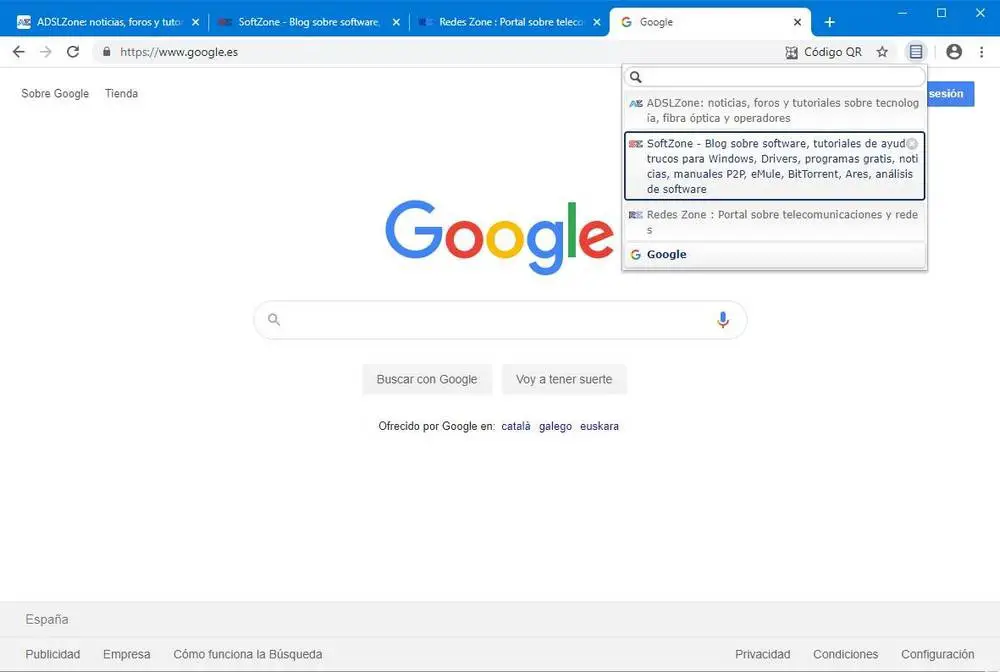Select ADSLZone entry in tab list popup
Image resolution: width=1000 pixels, height=672 pixels.
[x=774, y=110]
